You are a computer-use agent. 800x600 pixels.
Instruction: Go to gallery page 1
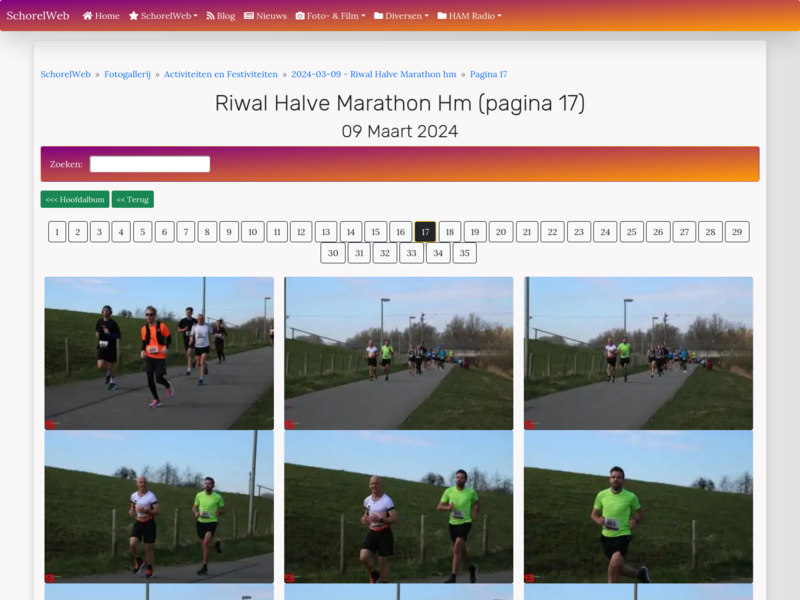[57, 232]
